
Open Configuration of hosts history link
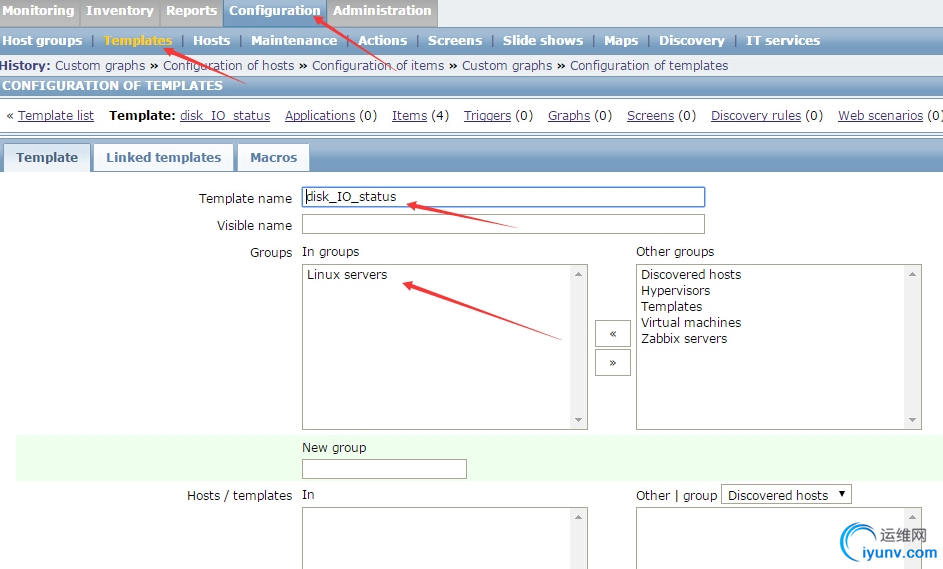pyautogui.click(x=229, y=66)
